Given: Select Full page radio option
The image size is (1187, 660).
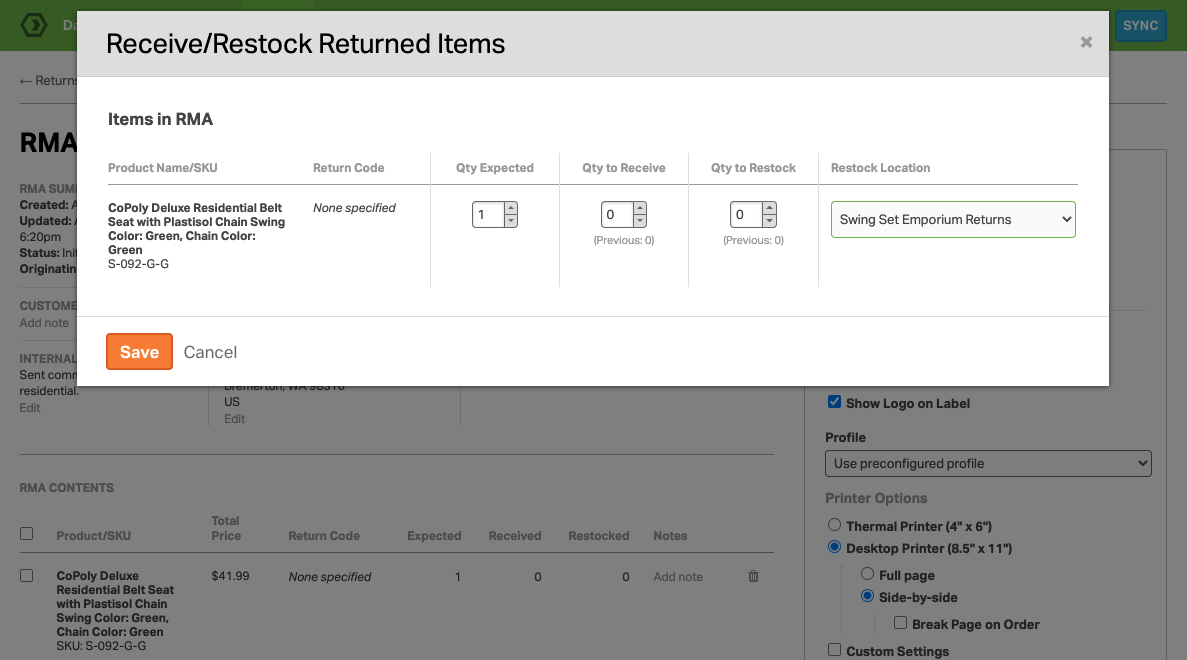Looking at the screenshot, I should tap(868, 574).
